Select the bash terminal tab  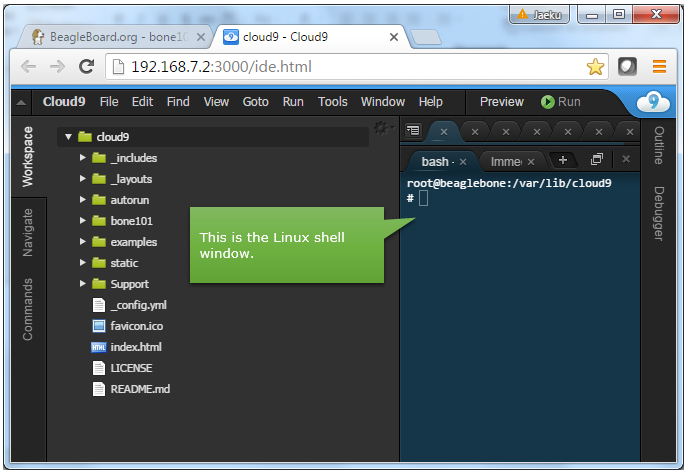click(435, 162)
